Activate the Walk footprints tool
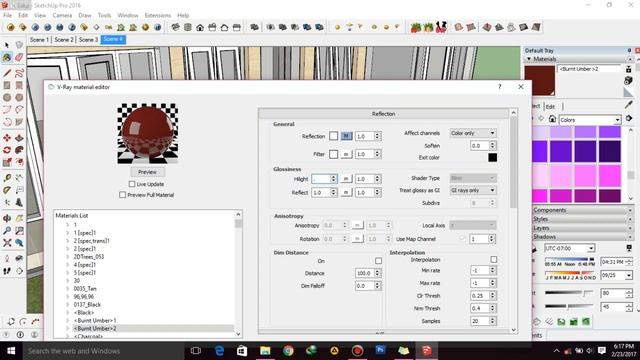Viewport: 640px width, 360px height. [7, 271]
